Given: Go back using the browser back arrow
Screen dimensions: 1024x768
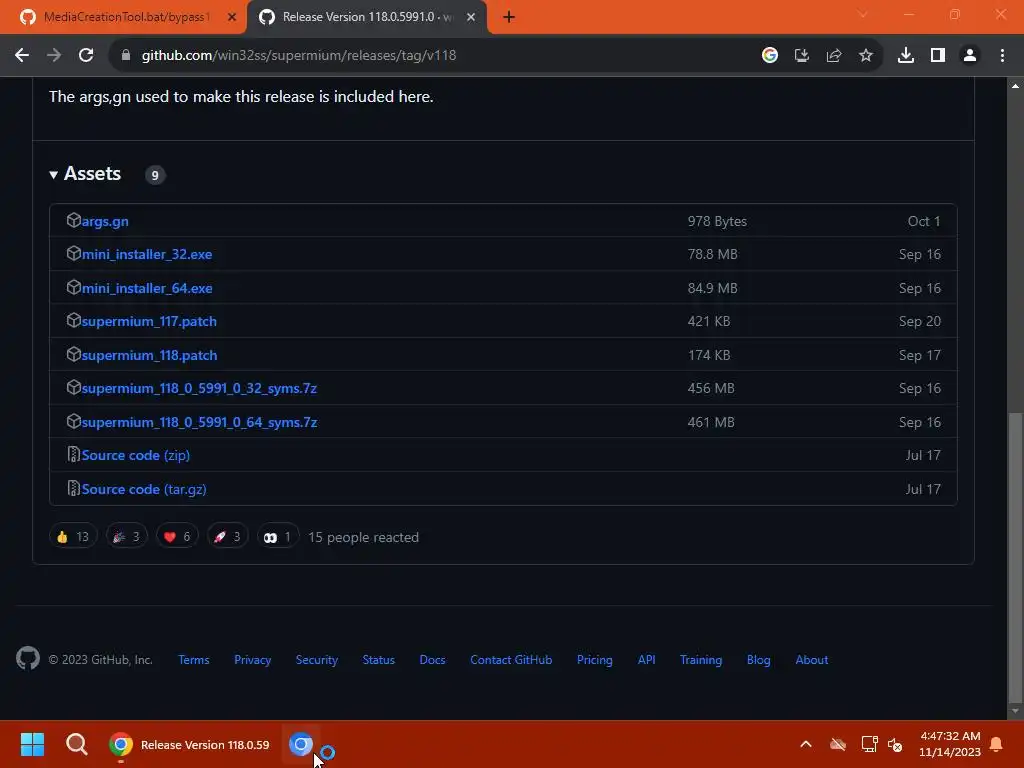Looking at the screenshot, I should [22, 56].
